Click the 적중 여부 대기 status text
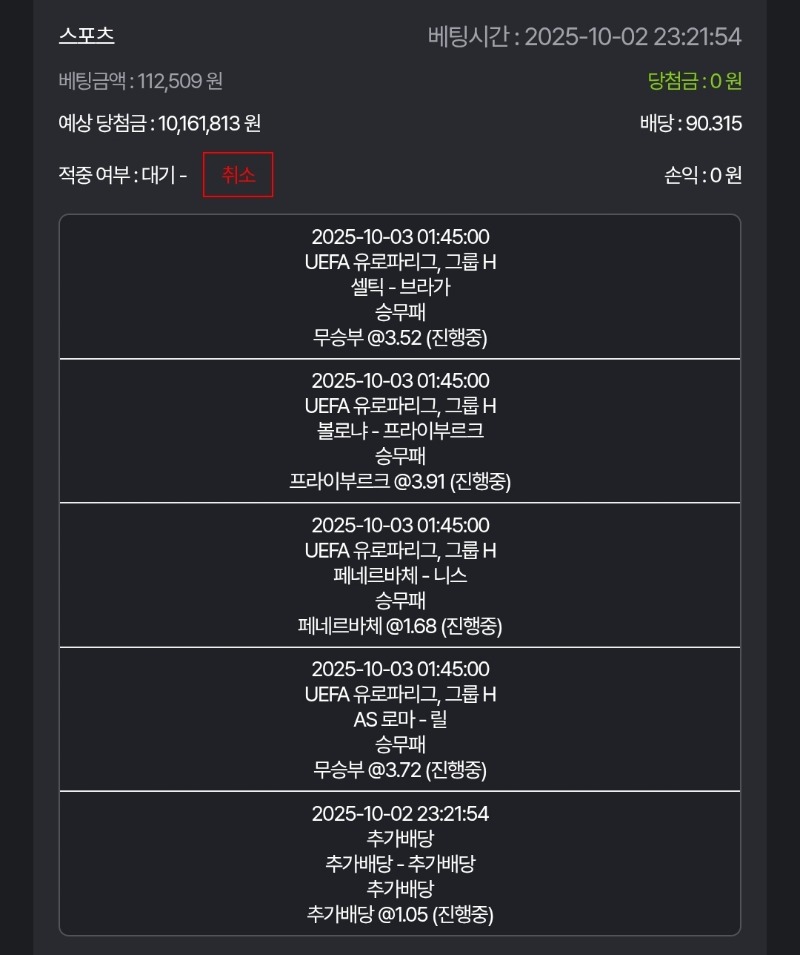The height and width of the screenshot is (955, 800). 122,176
